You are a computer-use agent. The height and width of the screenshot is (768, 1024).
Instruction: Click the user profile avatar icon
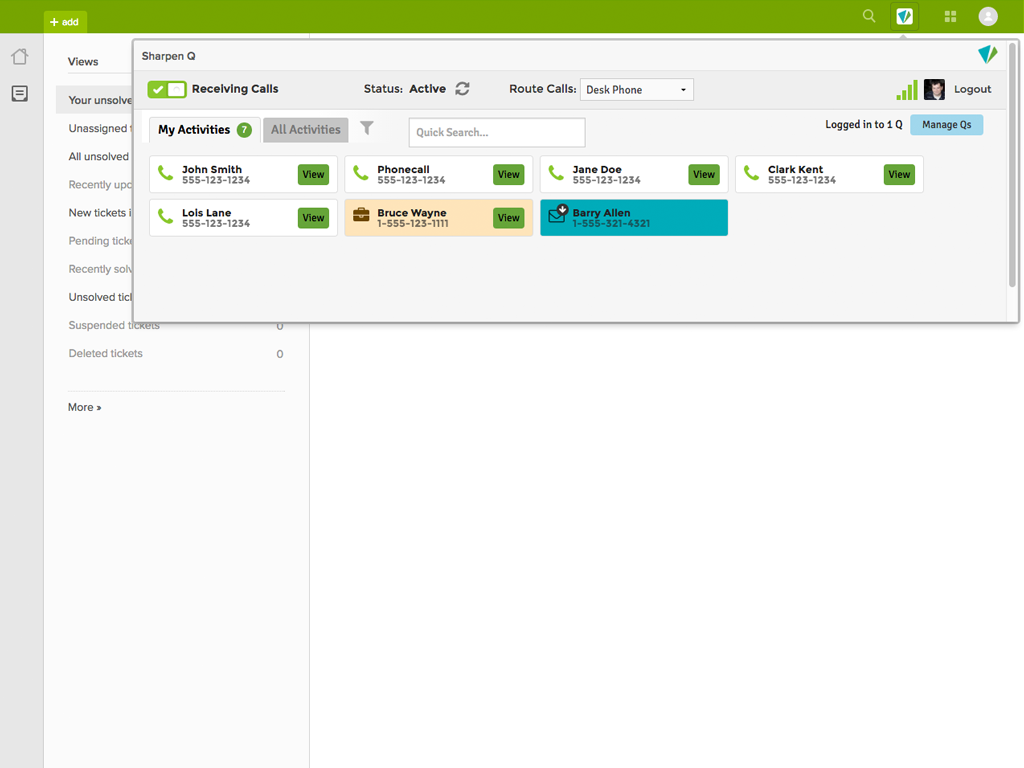click(x=988, y=17)
